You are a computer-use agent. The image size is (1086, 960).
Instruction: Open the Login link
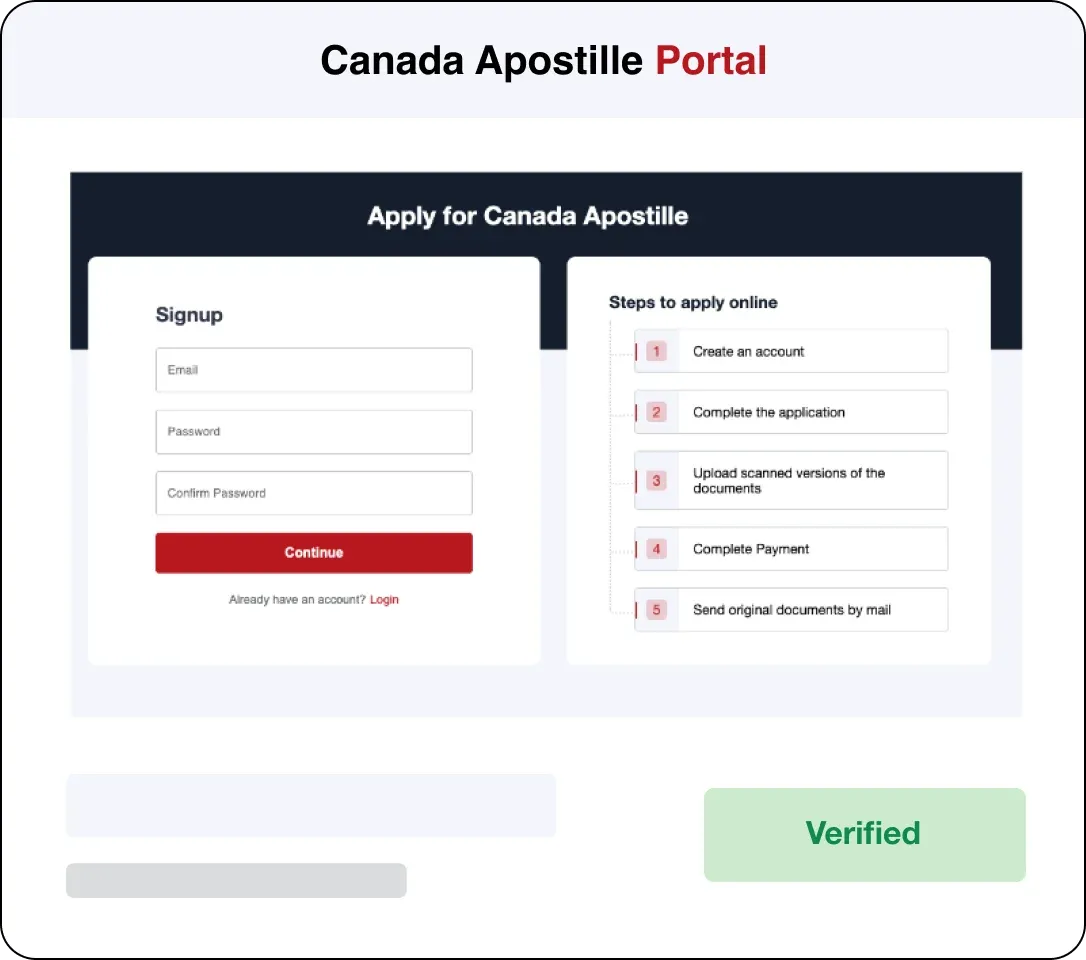coord(385,599)
